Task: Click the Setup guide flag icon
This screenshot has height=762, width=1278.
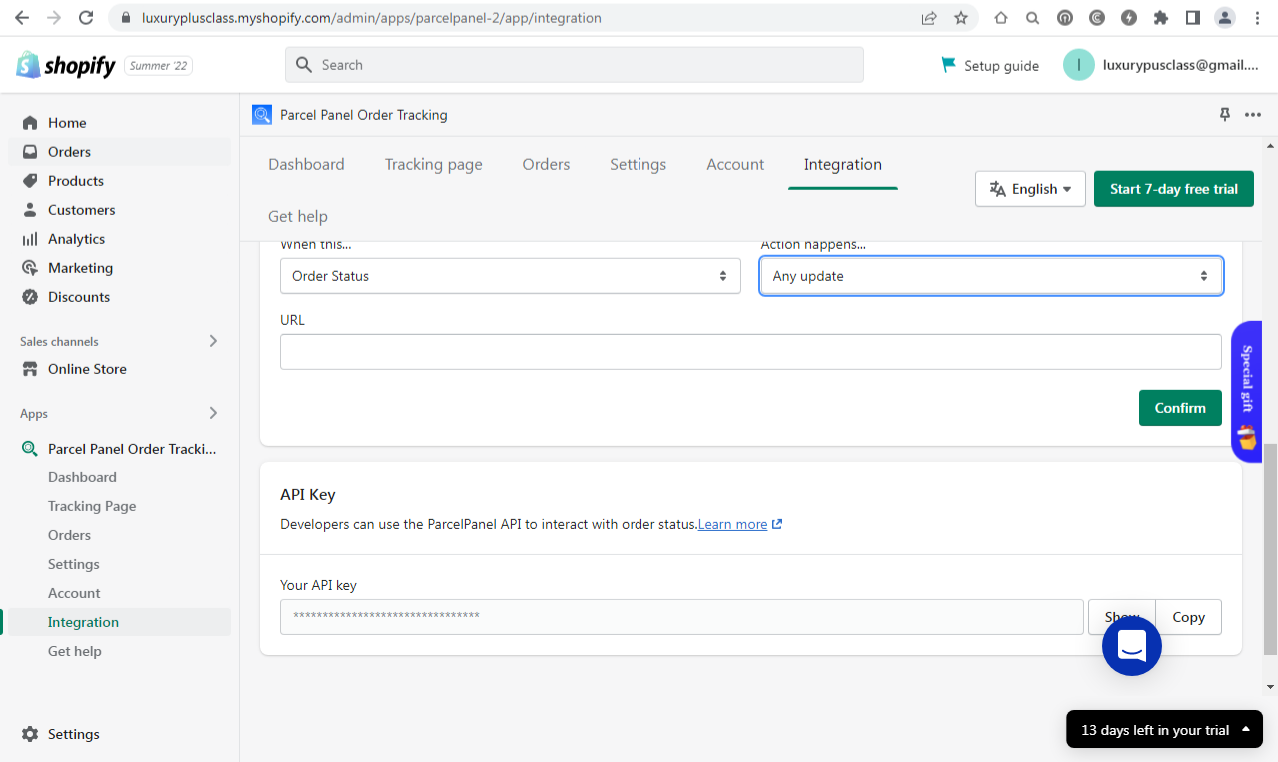Action: point(947,65)
